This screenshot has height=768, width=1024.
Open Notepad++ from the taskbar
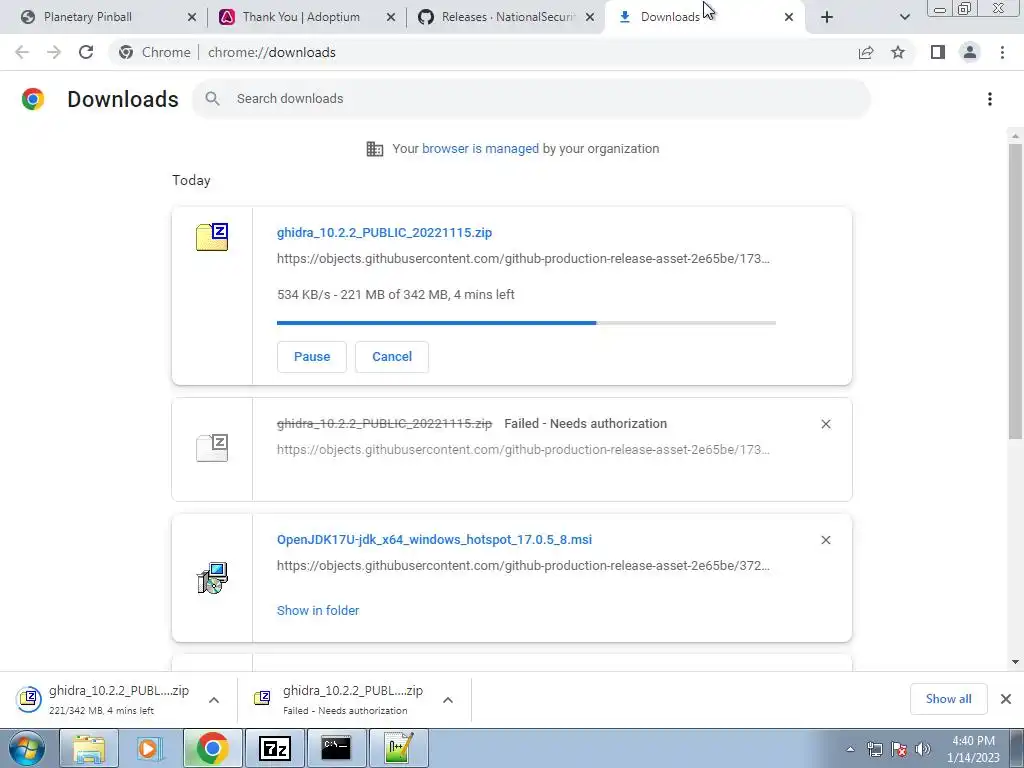398,748
